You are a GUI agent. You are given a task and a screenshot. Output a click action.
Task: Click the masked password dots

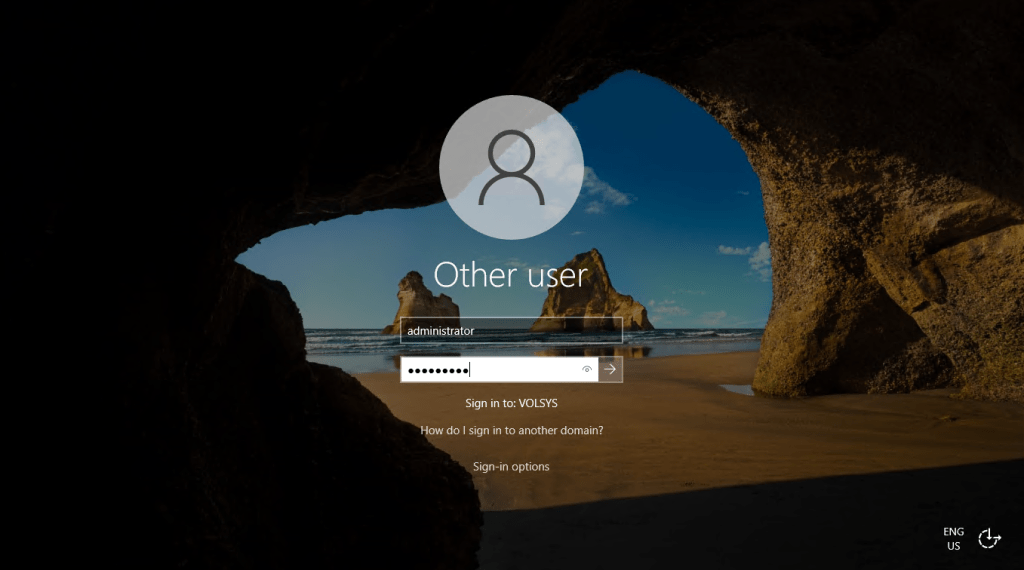pyautogui.click(x=437, y=370)
